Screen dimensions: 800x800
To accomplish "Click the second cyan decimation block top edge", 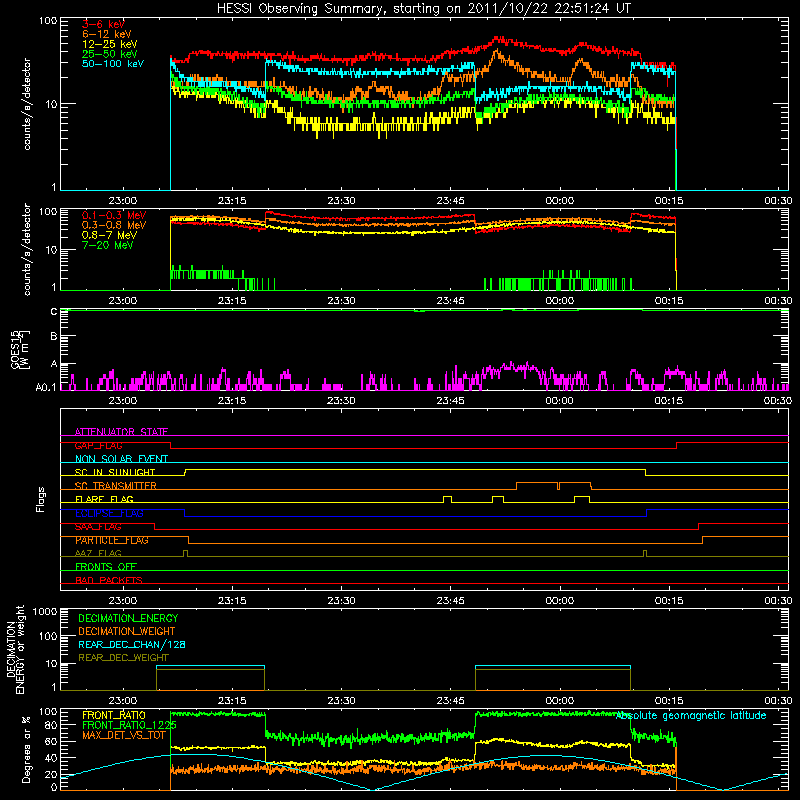I will pos(553,666).
